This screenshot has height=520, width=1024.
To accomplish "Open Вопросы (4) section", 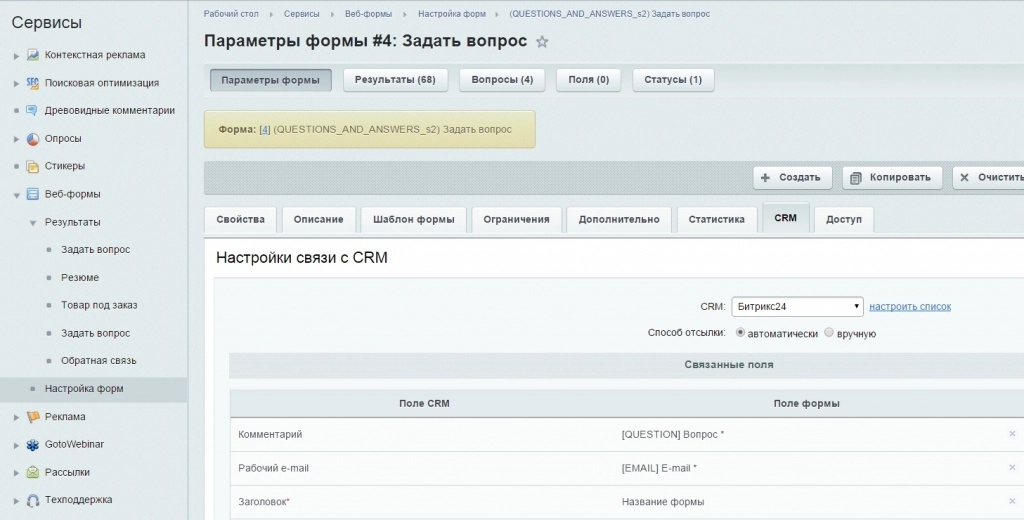I will click(x=502, y=80).
